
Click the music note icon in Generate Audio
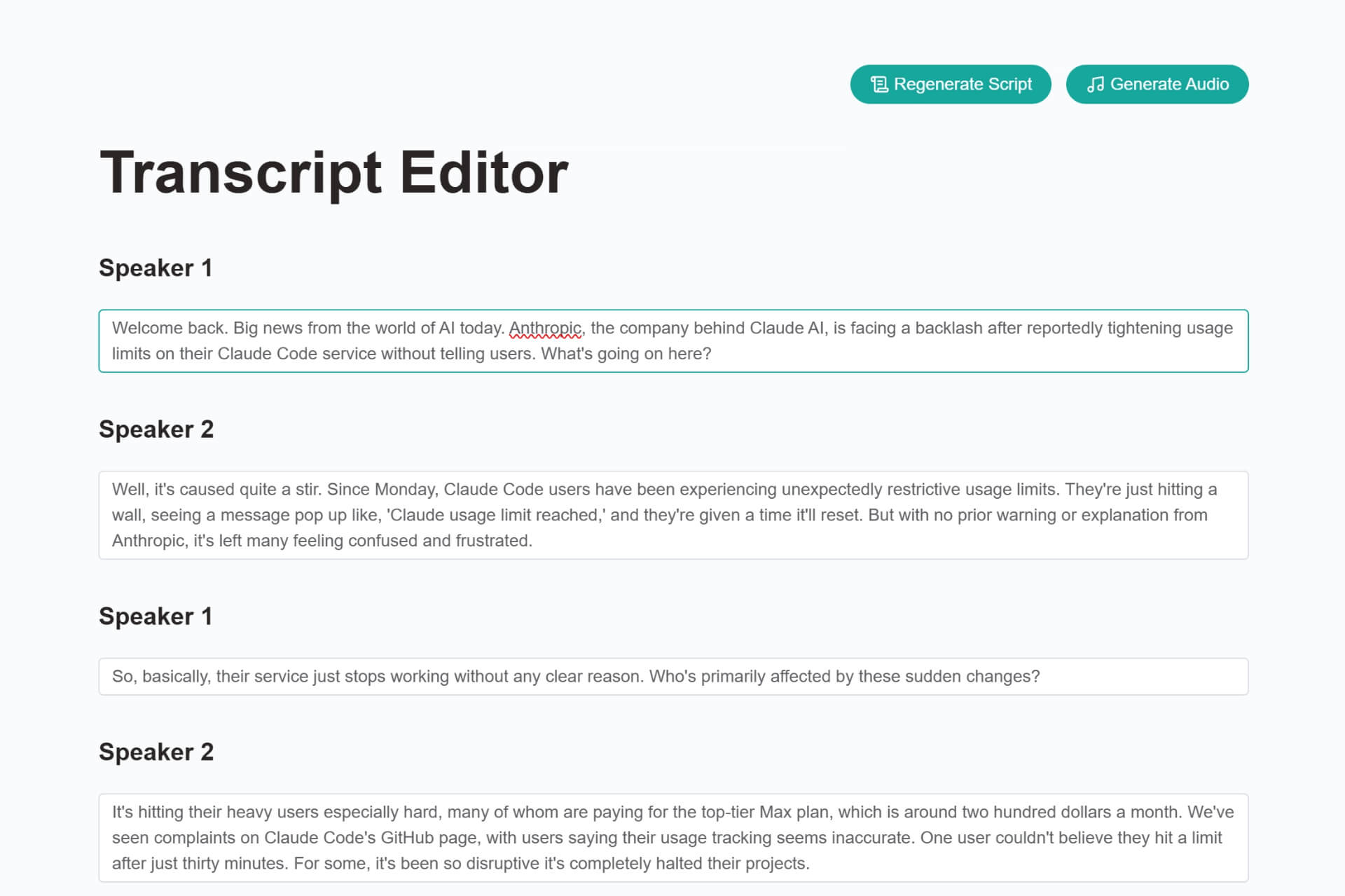[1096, 85]
